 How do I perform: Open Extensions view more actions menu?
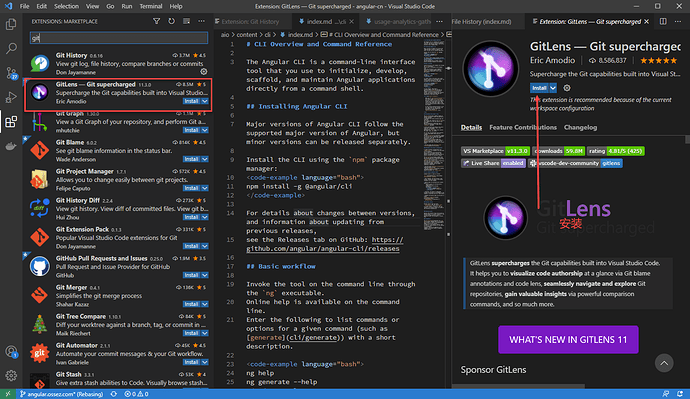(201, 21)
